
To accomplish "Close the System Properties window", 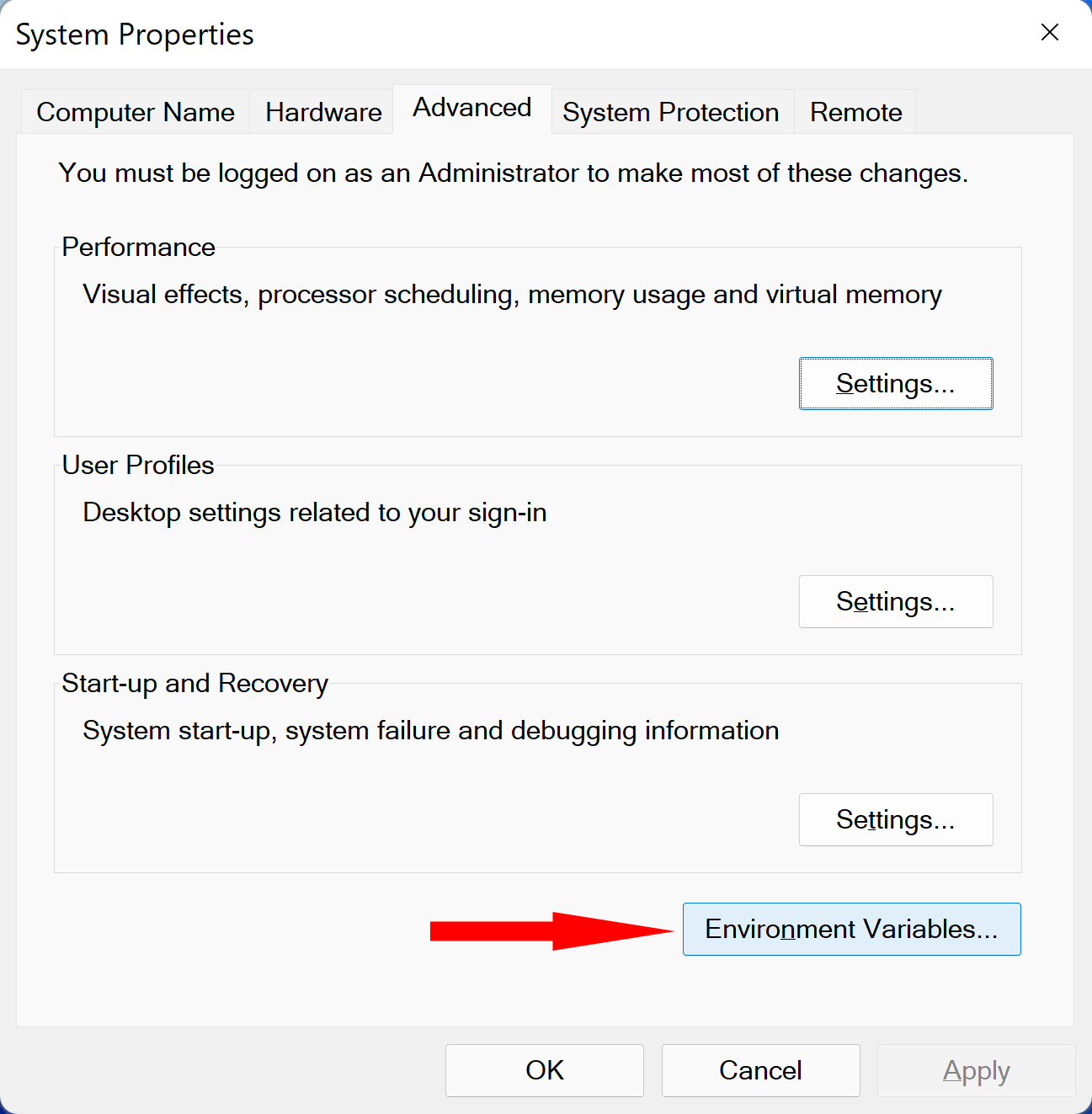I will pyautogui.click(x=1049, y=33).
